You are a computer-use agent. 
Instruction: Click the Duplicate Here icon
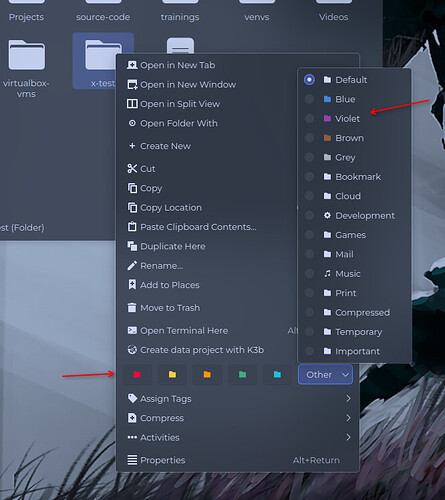pyautogui.click(x=132, y=246)
